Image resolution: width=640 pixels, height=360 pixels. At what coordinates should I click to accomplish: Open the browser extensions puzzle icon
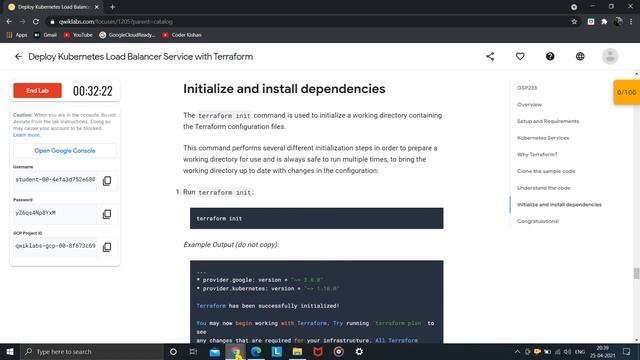click(604, 22)
